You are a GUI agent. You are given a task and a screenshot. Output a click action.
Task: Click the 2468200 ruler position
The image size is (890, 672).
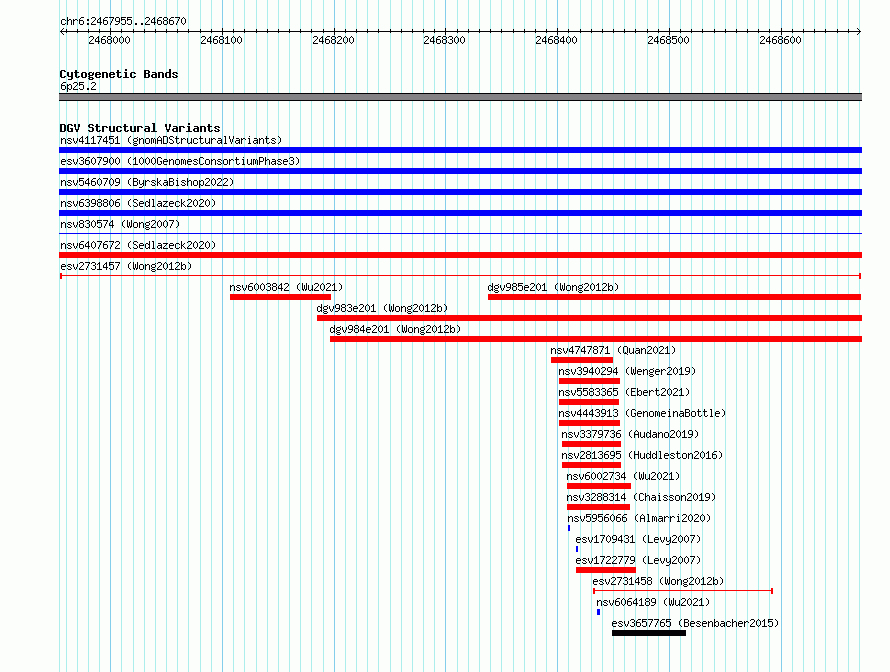[x=333, y=40]
